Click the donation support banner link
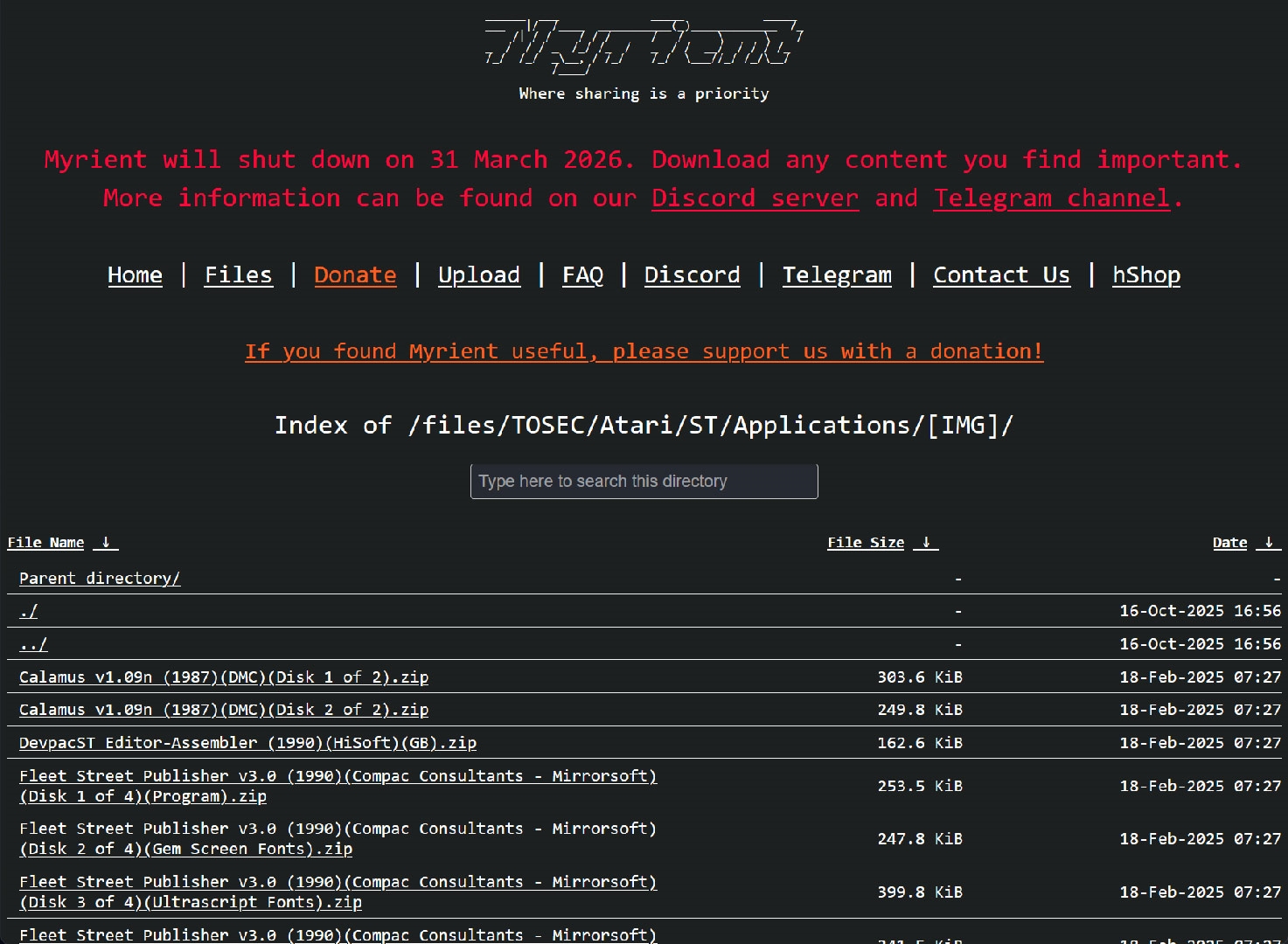 pyautogui.click(x=644, y=351)
